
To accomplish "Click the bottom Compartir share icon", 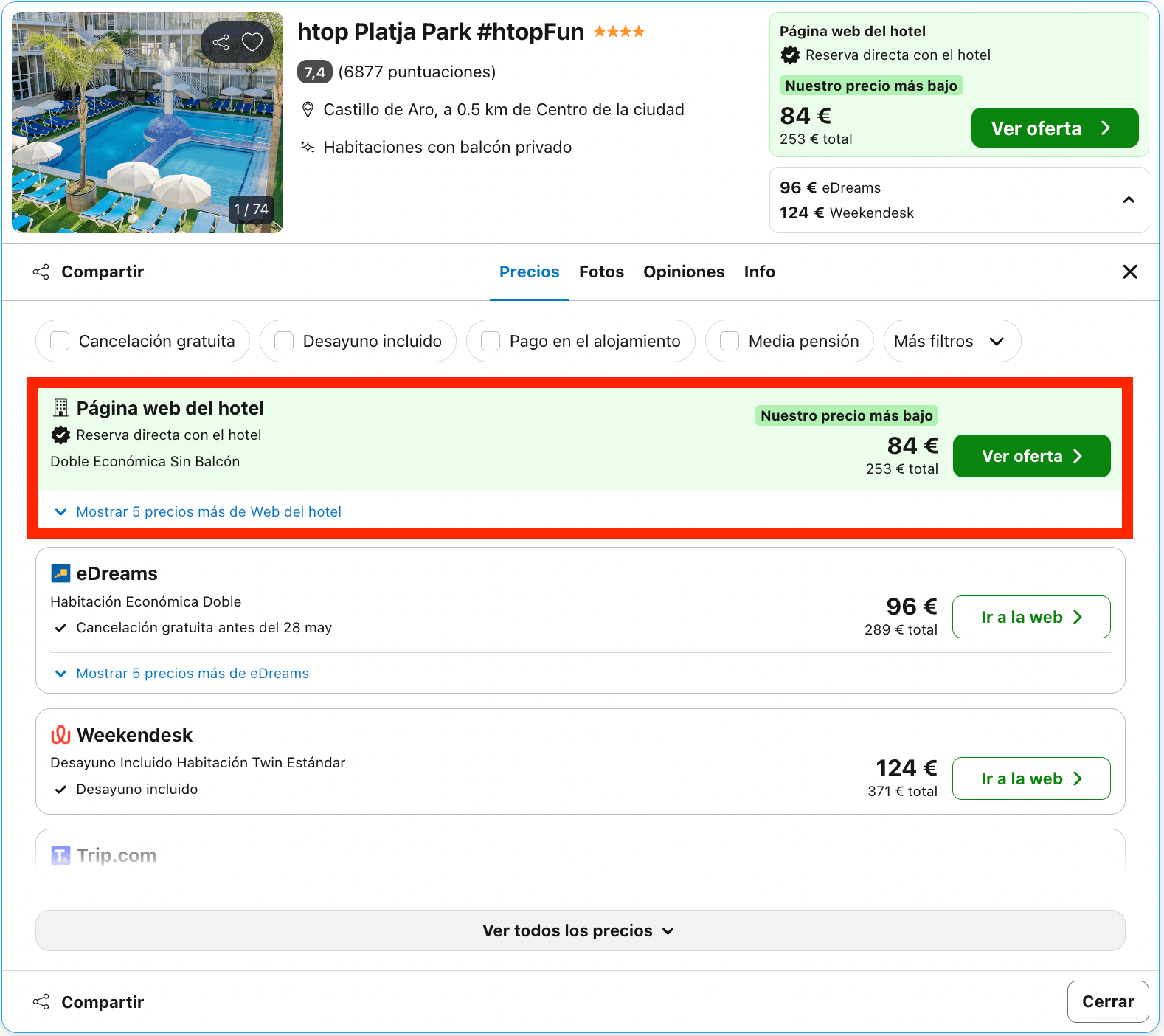I will pos(41,1002).
